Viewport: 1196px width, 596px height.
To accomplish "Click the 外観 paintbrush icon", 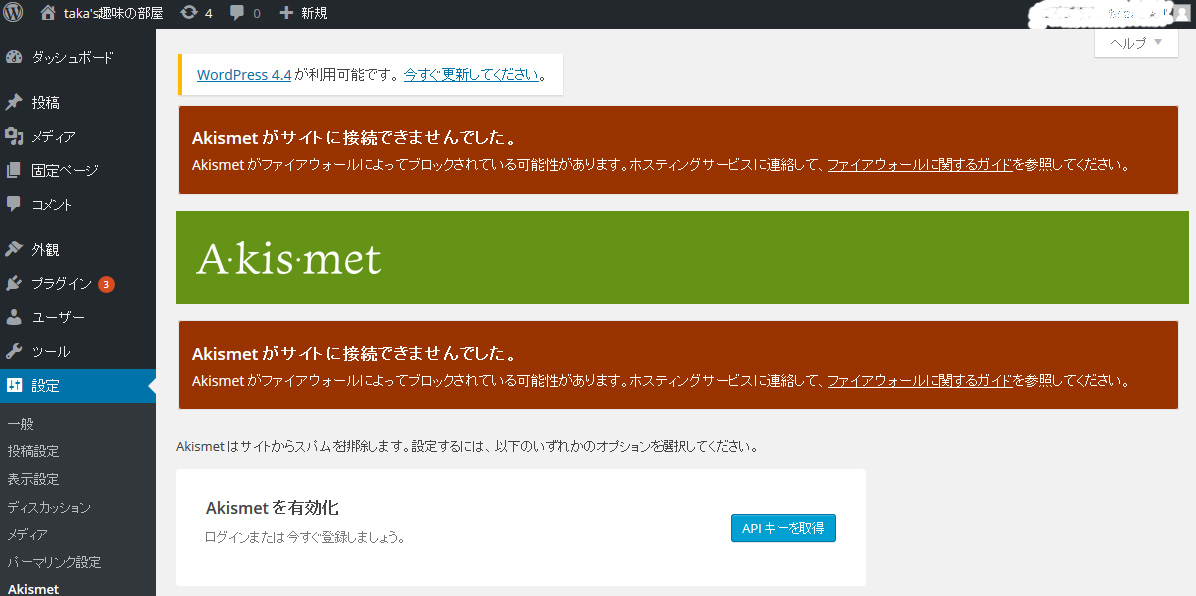I will pos(14,250).
